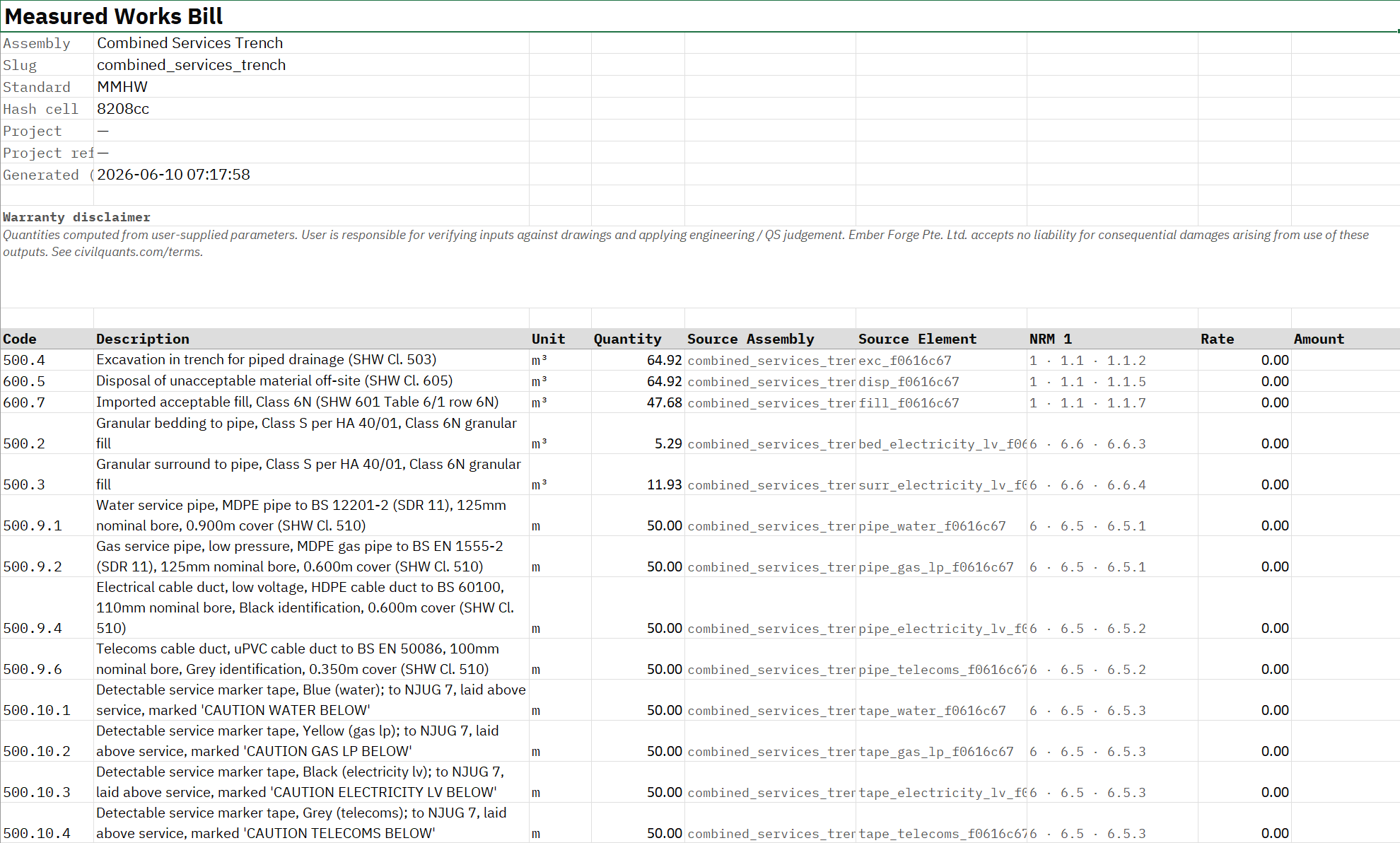
Task: Select the Quantity column header cell
Action: click(x=638, y=339)
